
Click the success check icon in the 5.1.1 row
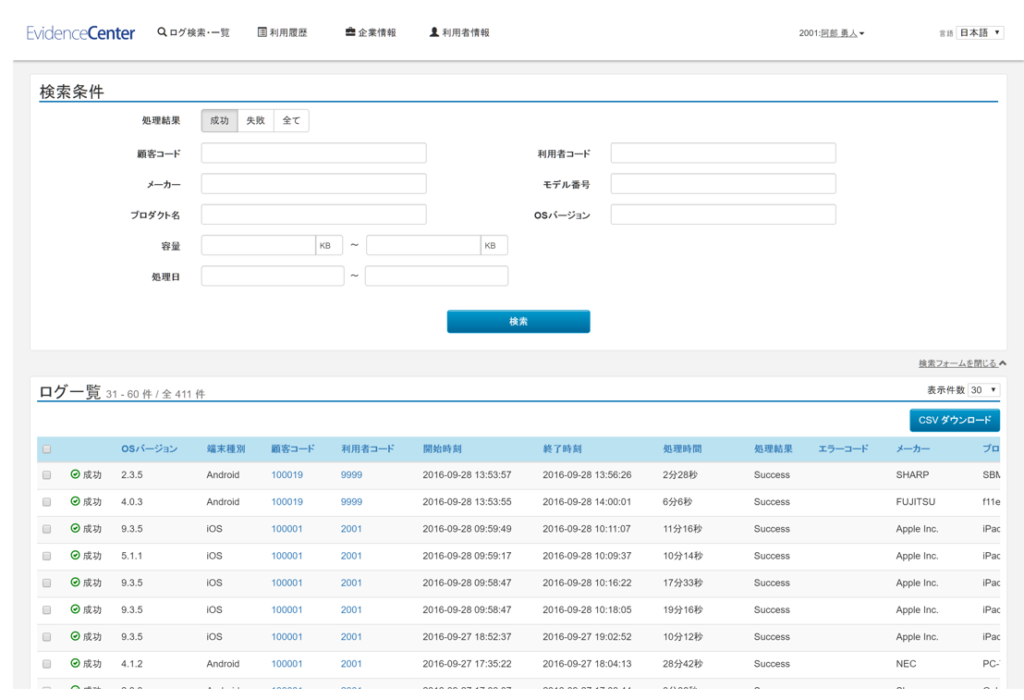75,556
